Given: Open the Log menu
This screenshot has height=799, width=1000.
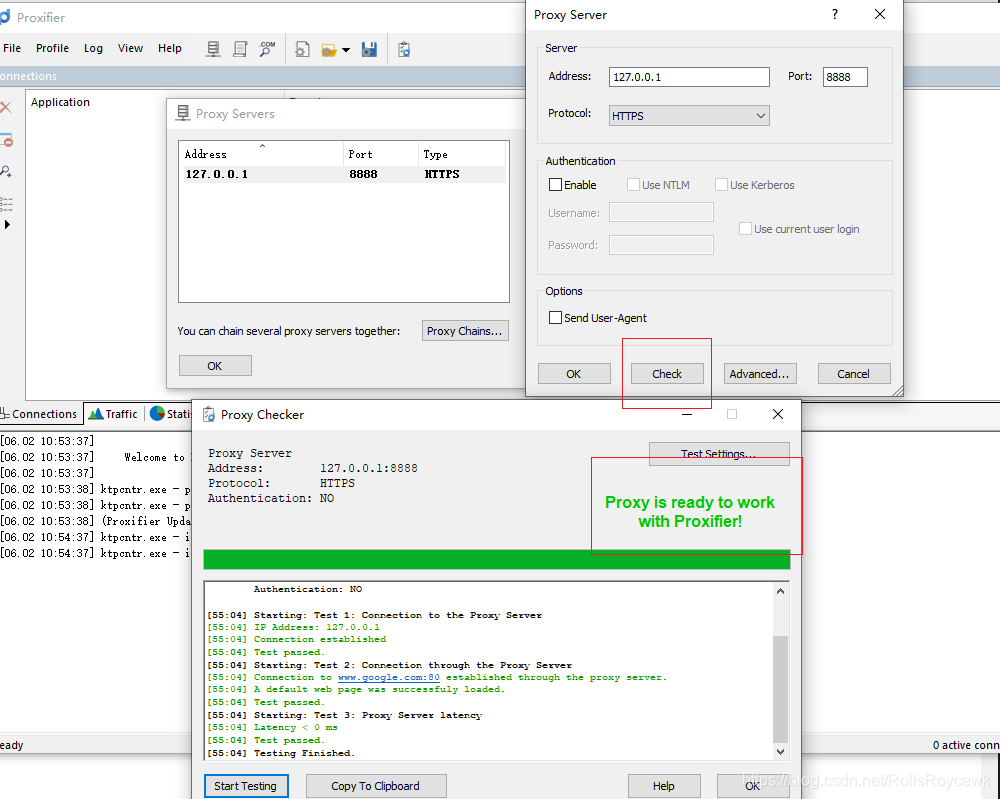Looking at the screenshot, I should [x=93, y=48].
